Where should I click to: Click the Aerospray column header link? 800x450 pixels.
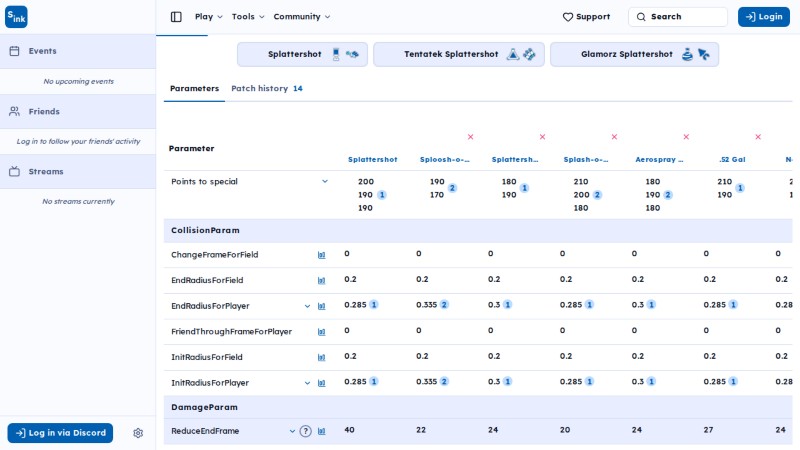659,160
